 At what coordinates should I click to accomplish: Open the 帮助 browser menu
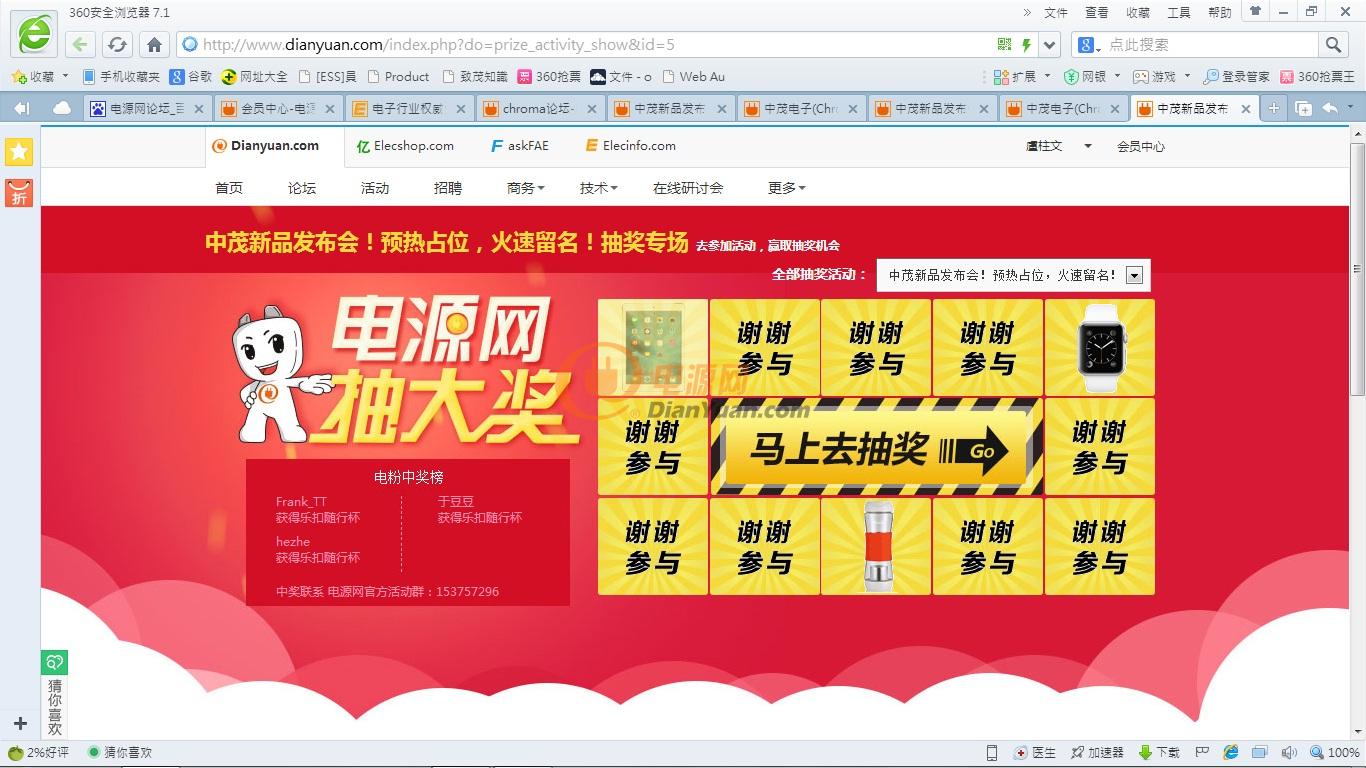1220,12
